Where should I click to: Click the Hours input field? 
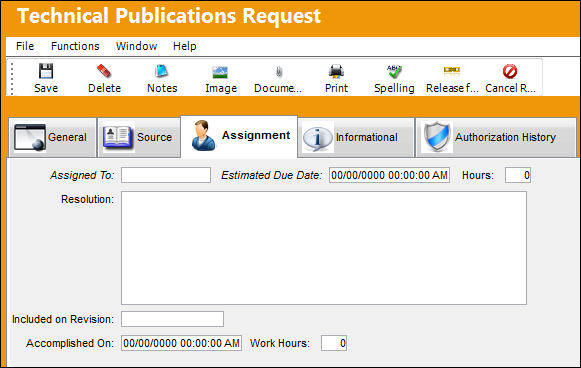point(518,175)
